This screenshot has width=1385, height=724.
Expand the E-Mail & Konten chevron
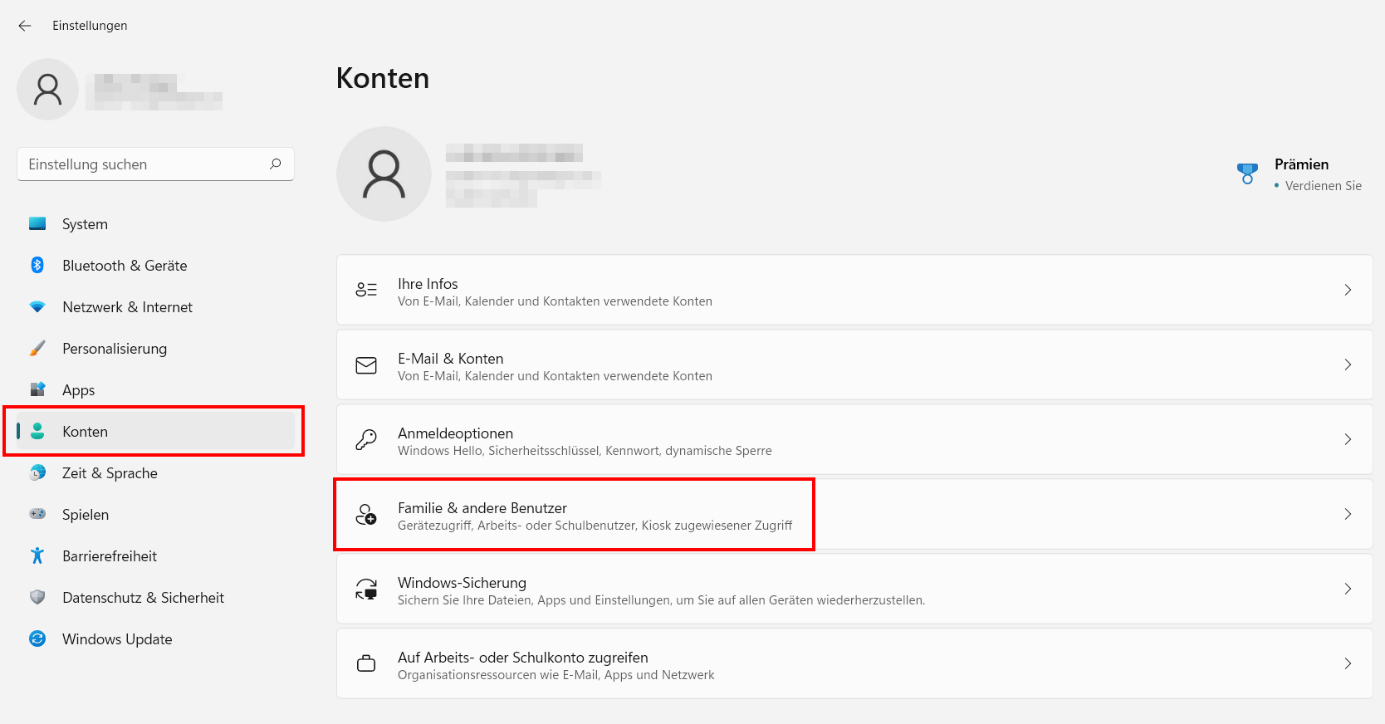coord(1348,365)
